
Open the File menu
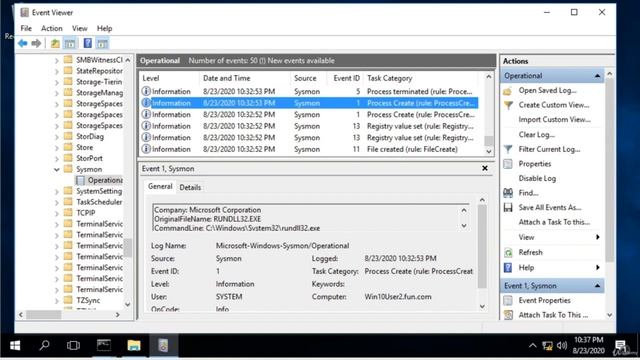pos(26,28)
